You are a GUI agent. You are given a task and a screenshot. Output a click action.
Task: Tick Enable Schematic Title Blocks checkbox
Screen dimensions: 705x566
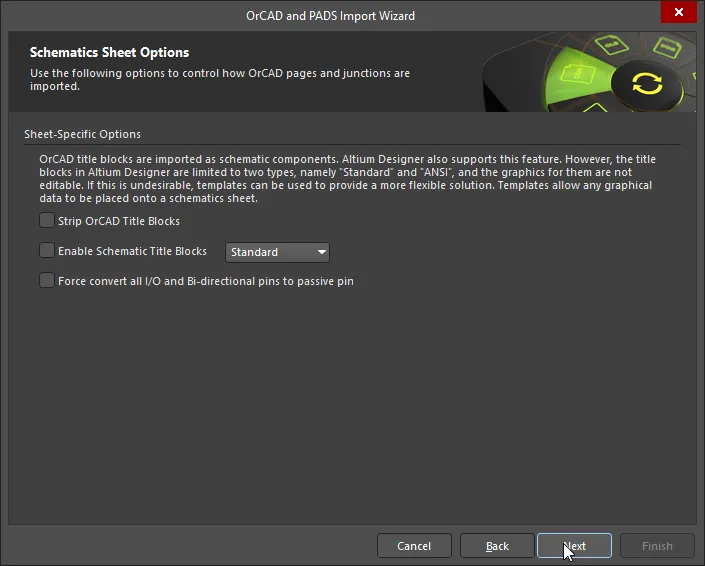[x=47, y=251]
